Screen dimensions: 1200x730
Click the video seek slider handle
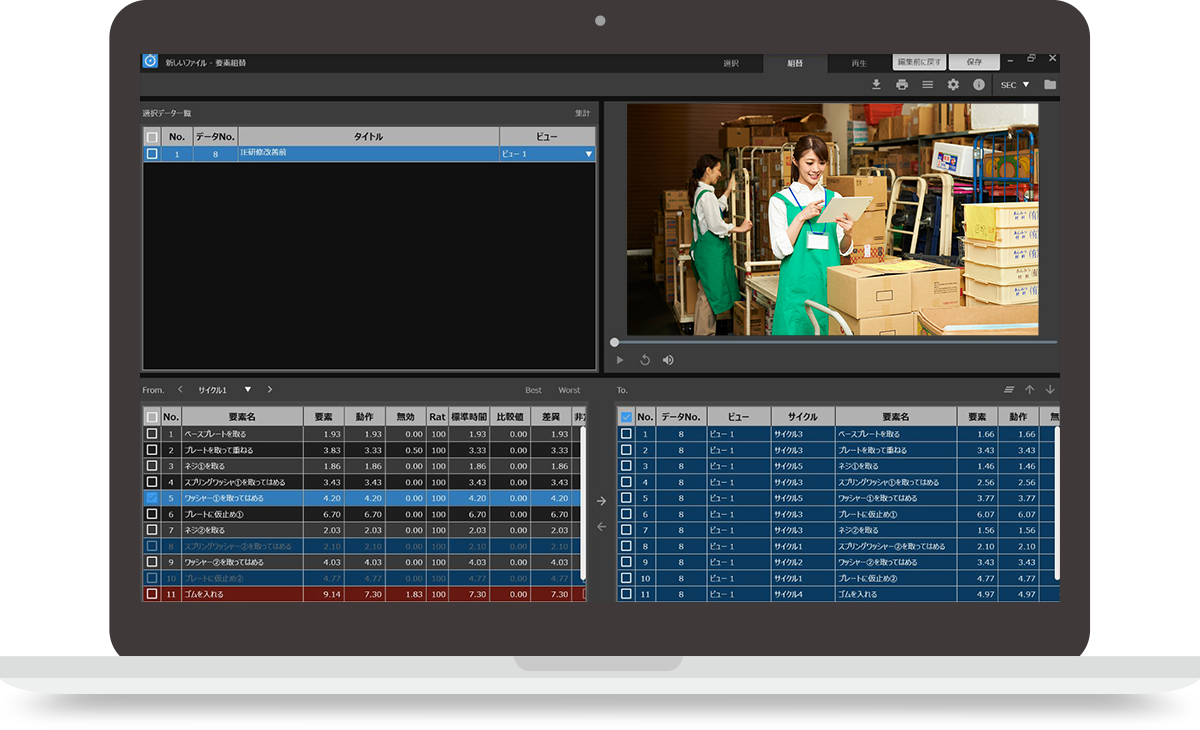coord(614,342)
